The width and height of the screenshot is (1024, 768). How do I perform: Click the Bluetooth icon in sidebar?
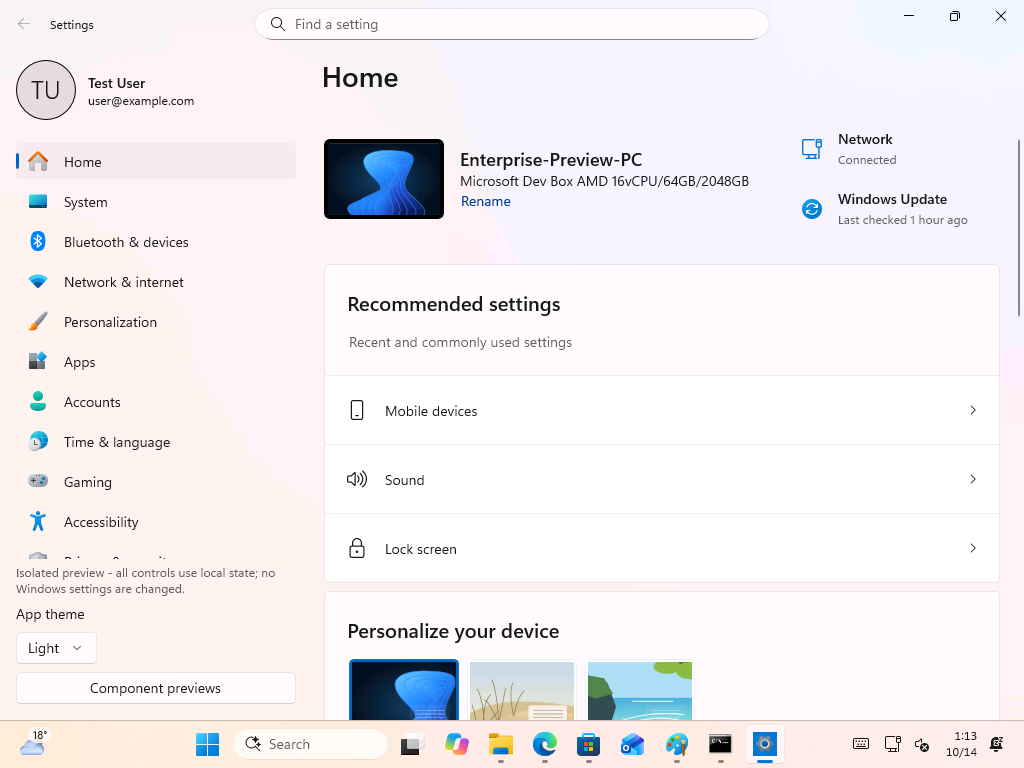pyautogui.click(x=38, y=242)
